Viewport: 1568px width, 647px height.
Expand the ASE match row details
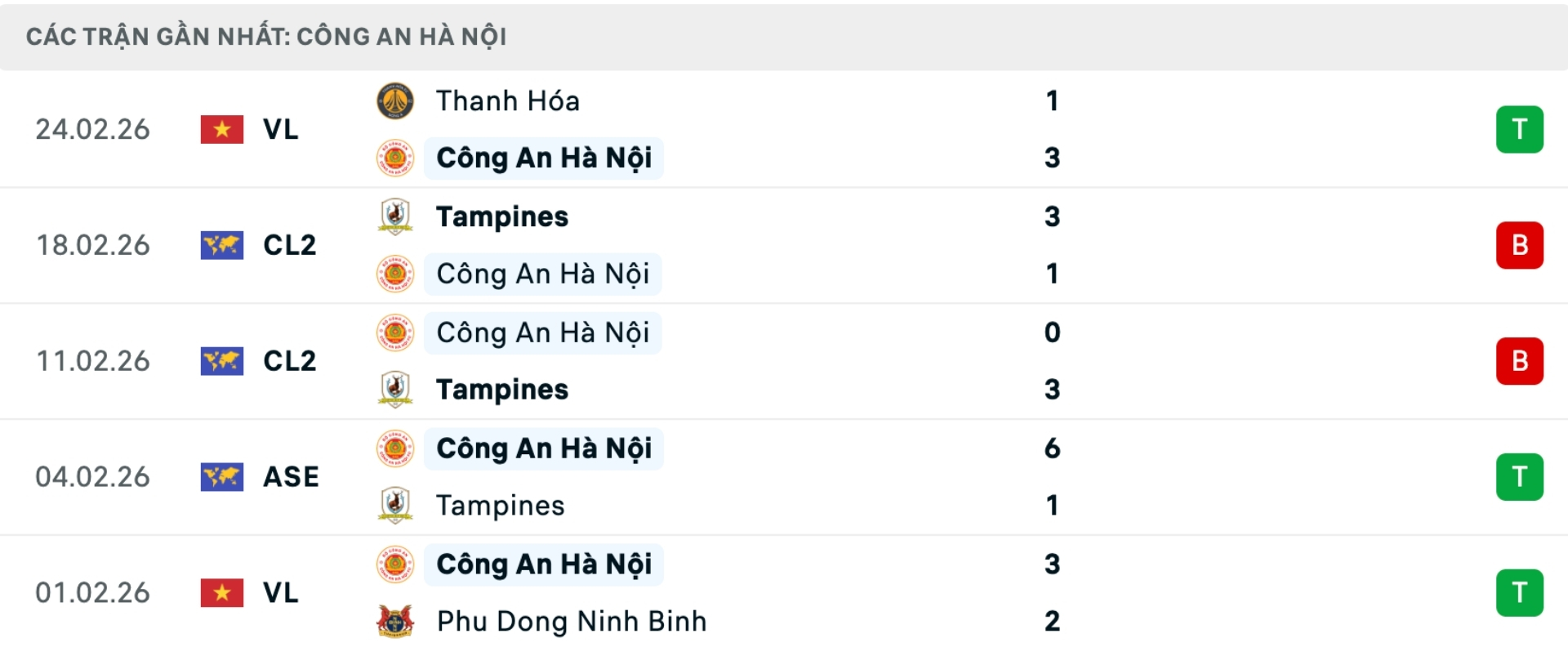[x=784, y=477]
